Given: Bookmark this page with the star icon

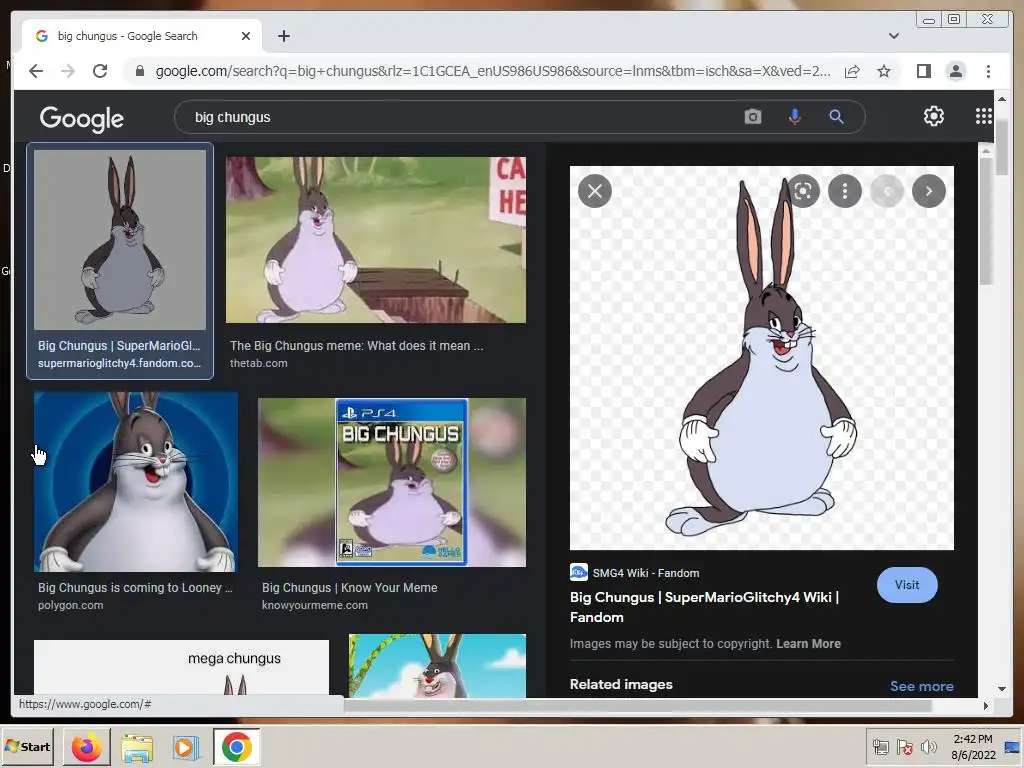Looking at the screenshot, I should 884,71.
